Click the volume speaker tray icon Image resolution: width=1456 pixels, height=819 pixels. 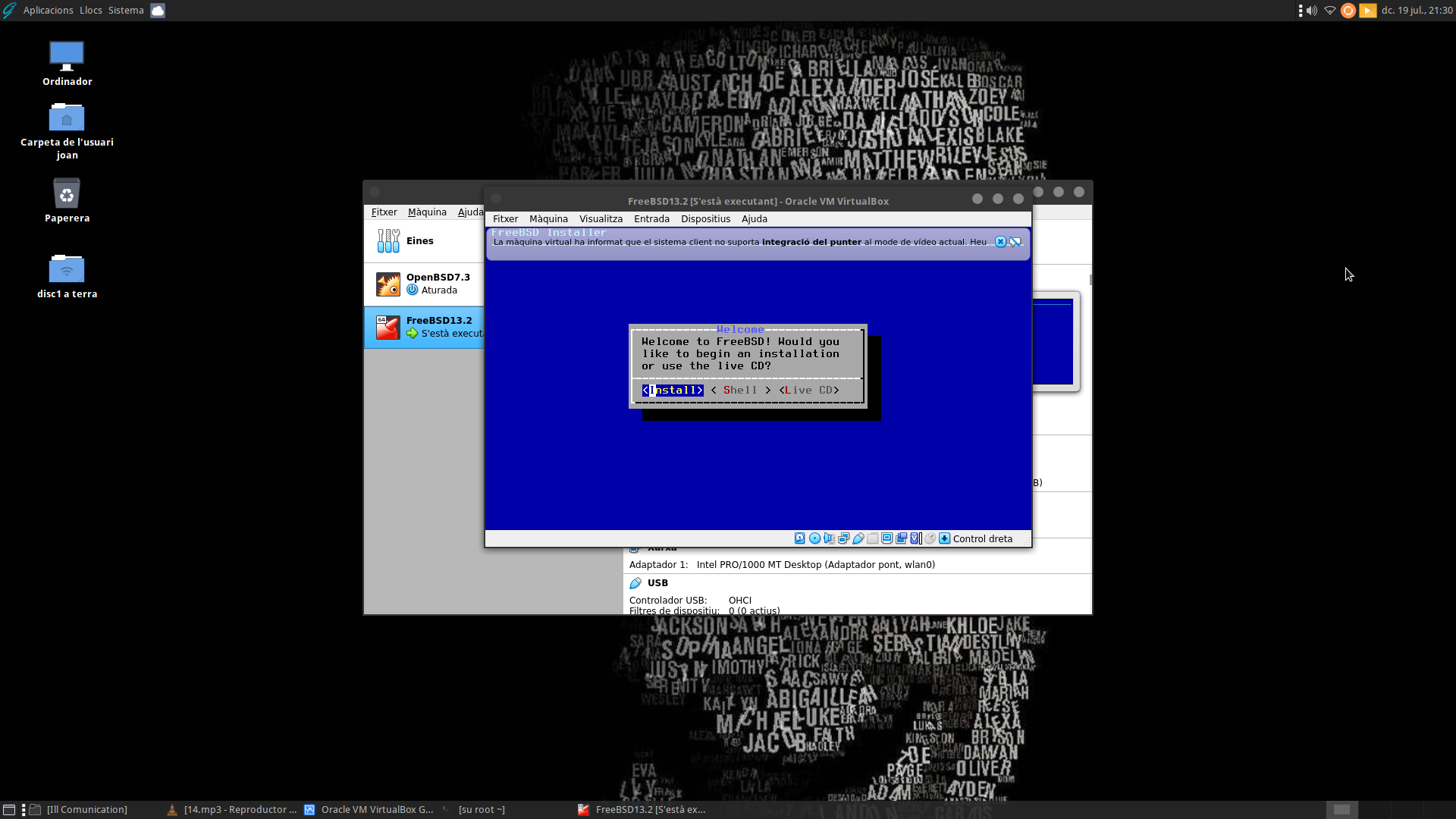1312,11
